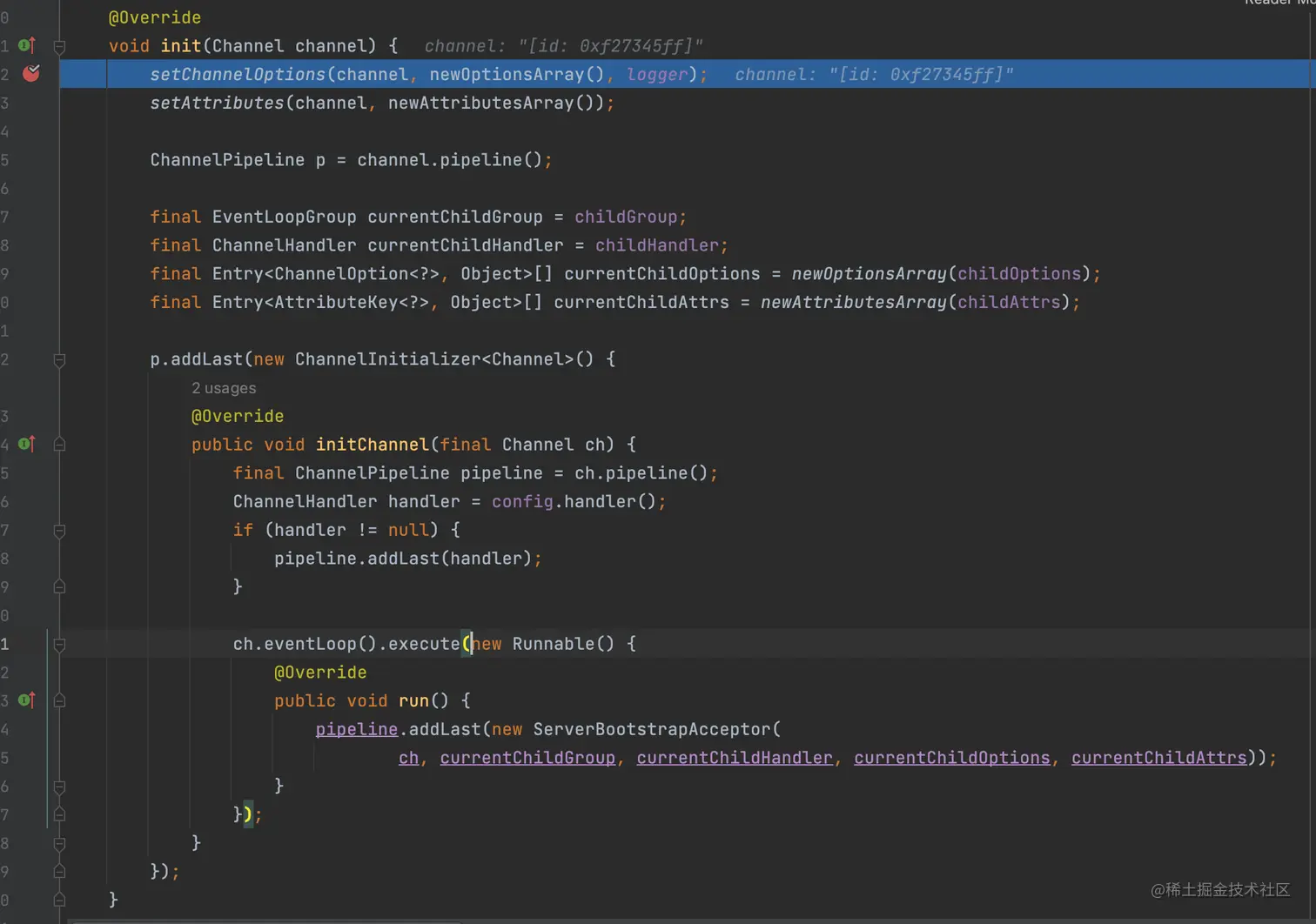The height and width of the screenshot is (924, 1316).
Task: Click the null keyword in the if condition
Action: [408, 529]
